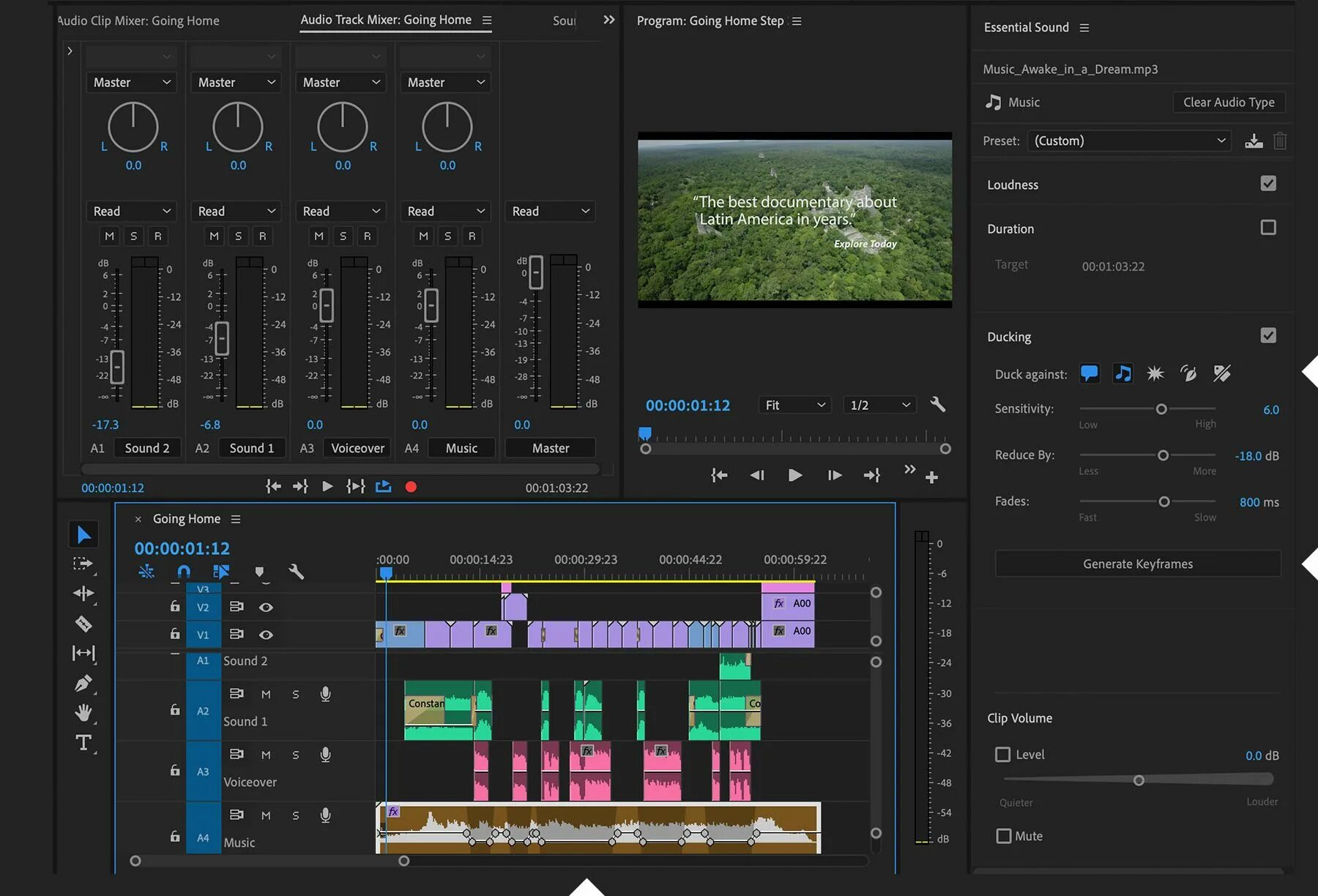
Task: Check the Clip Volume Mute checkbox
Action: point(1003,836)
